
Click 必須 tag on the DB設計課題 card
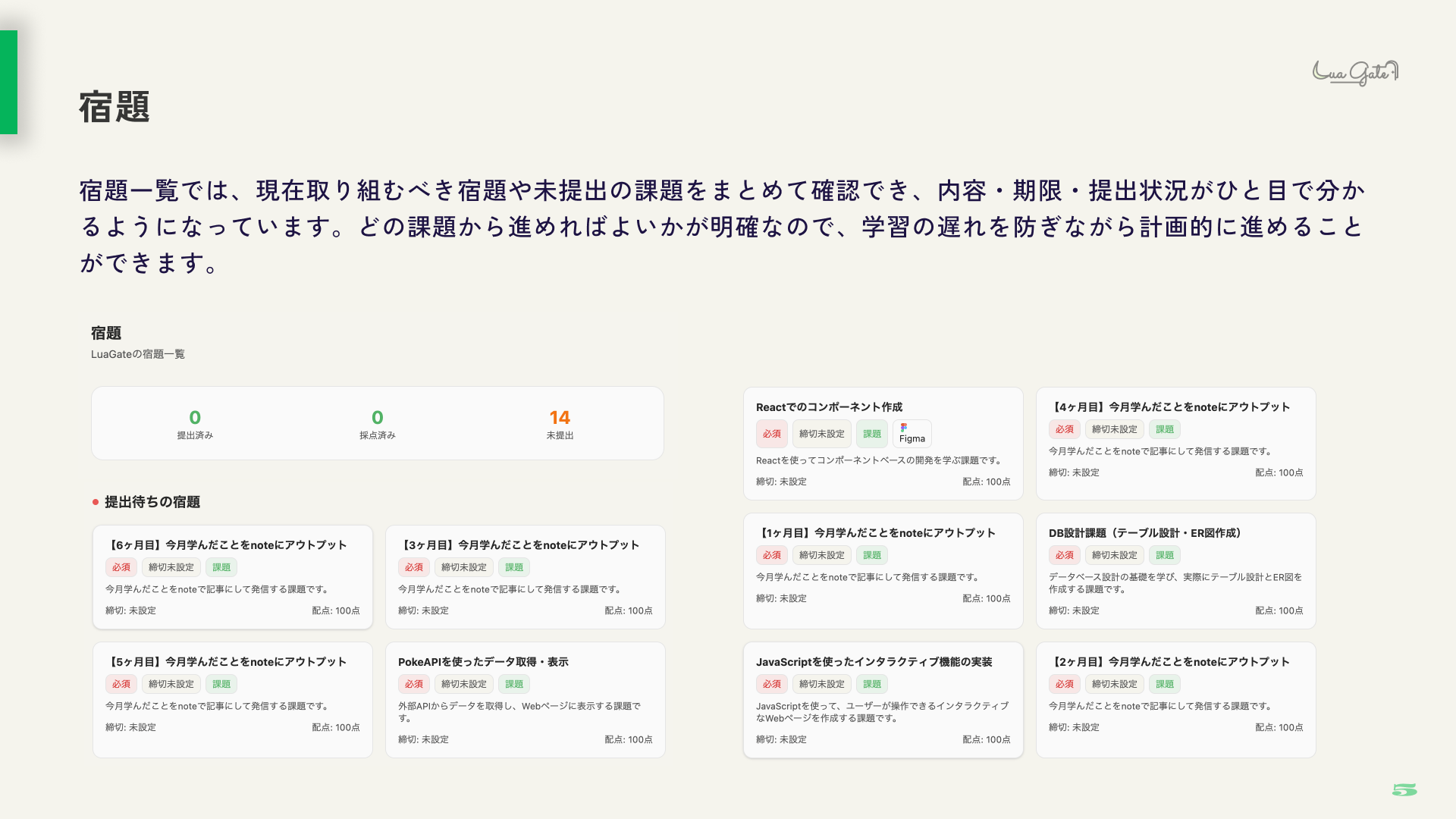[1065, 555]
